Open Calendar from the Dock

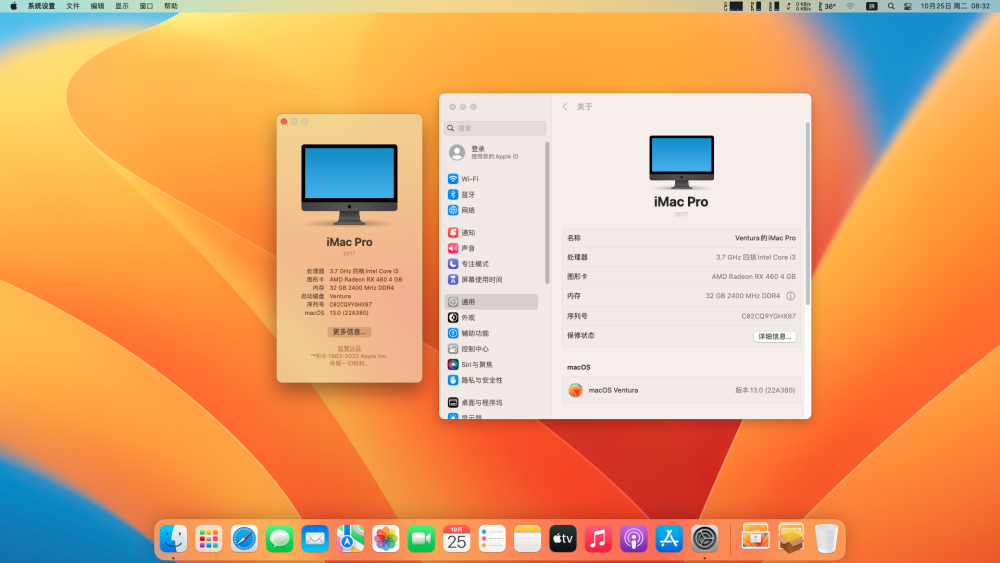click(457, 539)
